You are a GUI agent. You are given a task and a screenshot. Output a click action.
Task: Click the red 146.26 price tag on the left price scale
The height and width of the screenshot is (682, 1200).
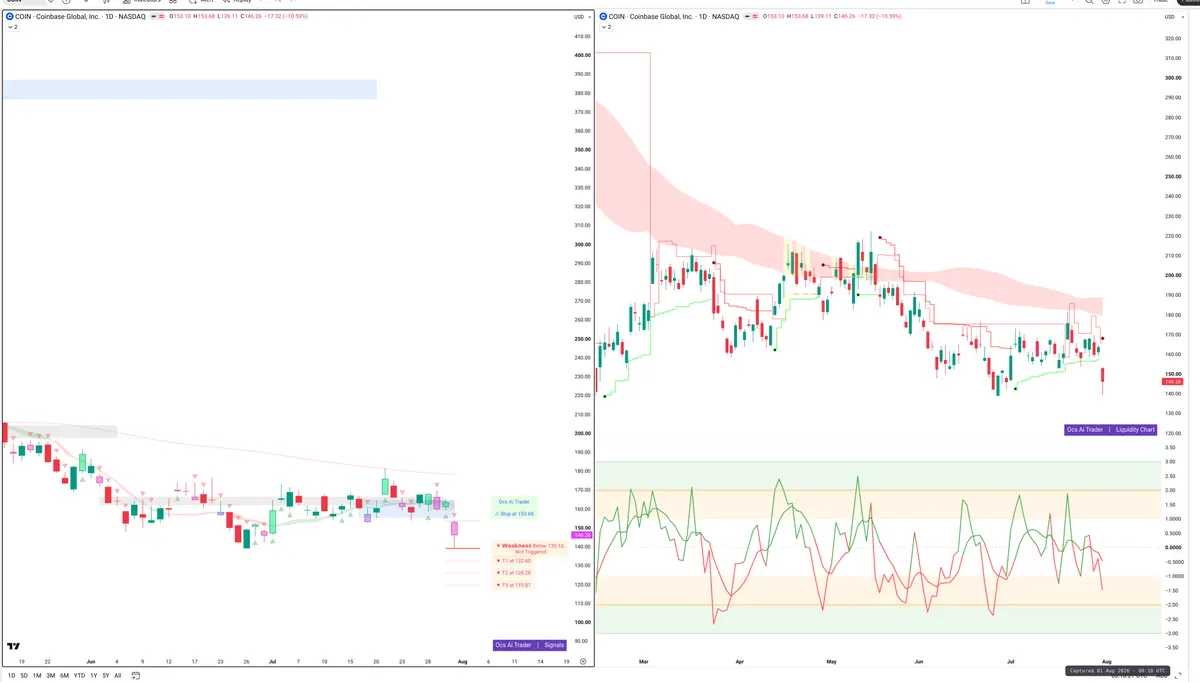click(x=580, y=536)
